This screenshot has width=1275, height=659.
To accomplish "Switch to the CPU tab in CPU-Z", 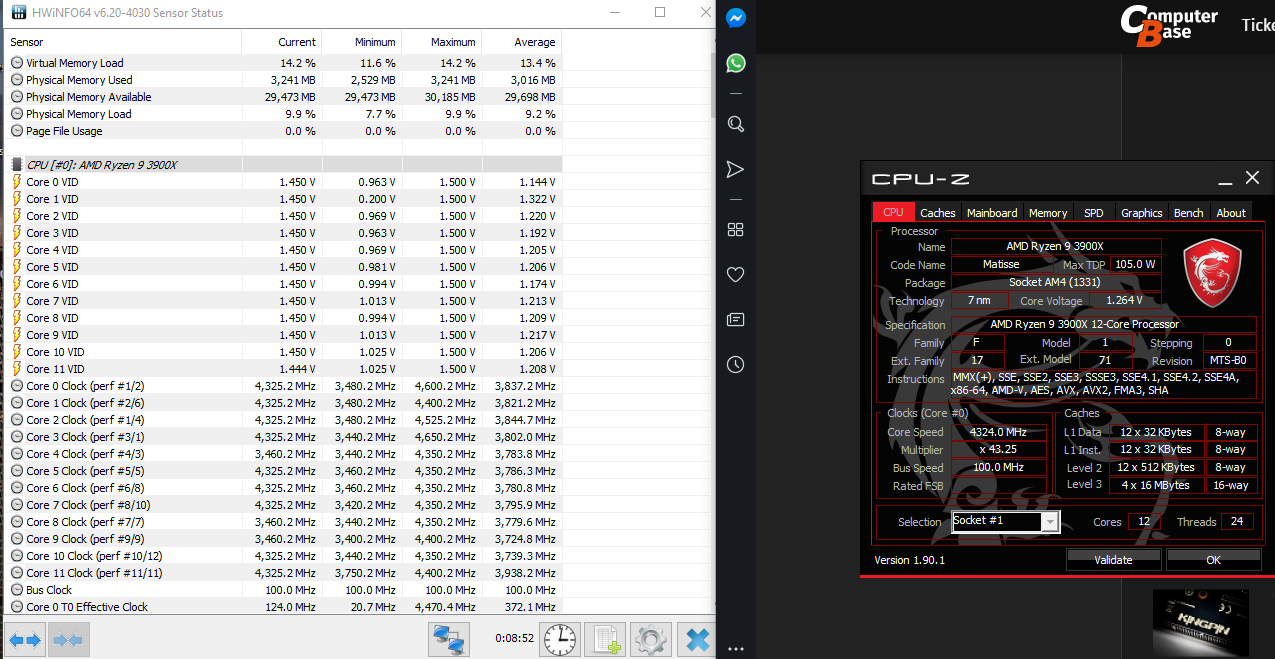I will [x=893, y=212].
